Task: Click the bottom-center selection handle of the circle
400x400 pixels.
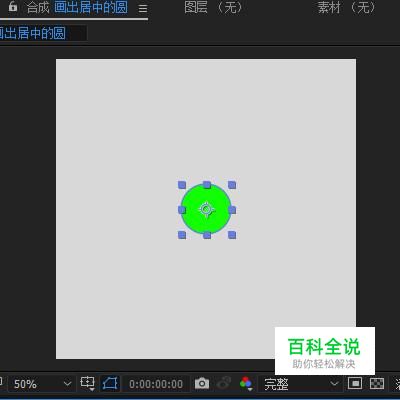Action: [x=207, y=235]
